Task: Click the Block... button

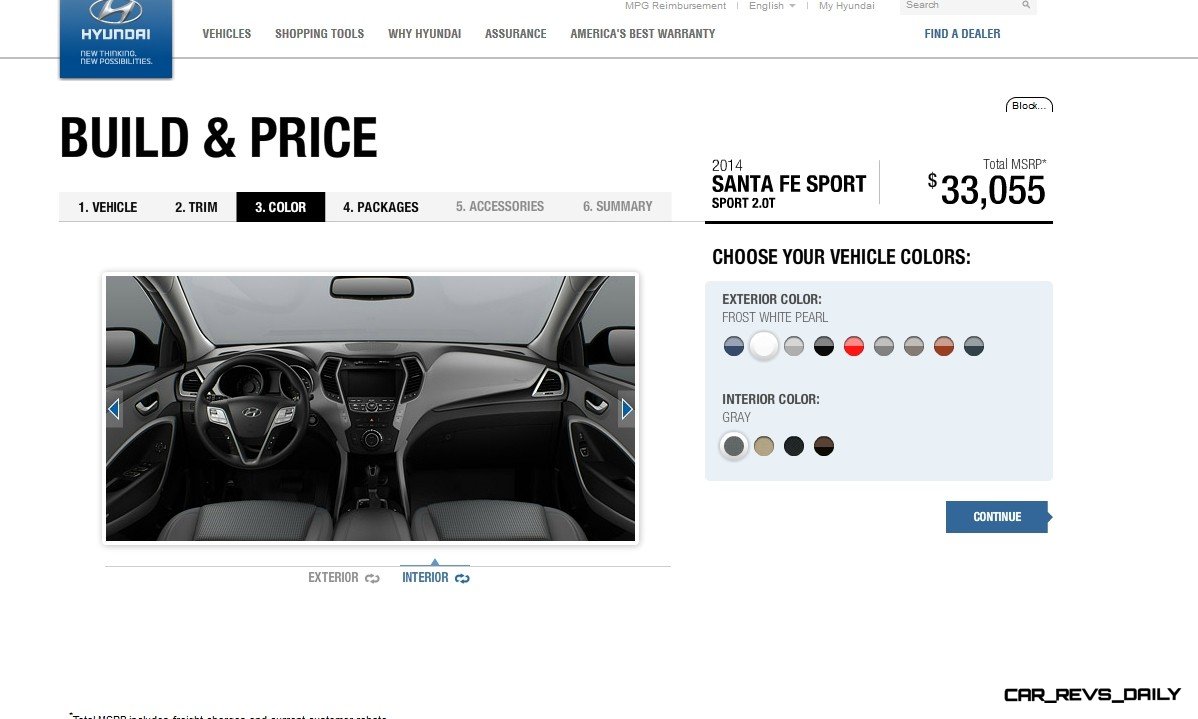Action: [x=1029, y=105]
